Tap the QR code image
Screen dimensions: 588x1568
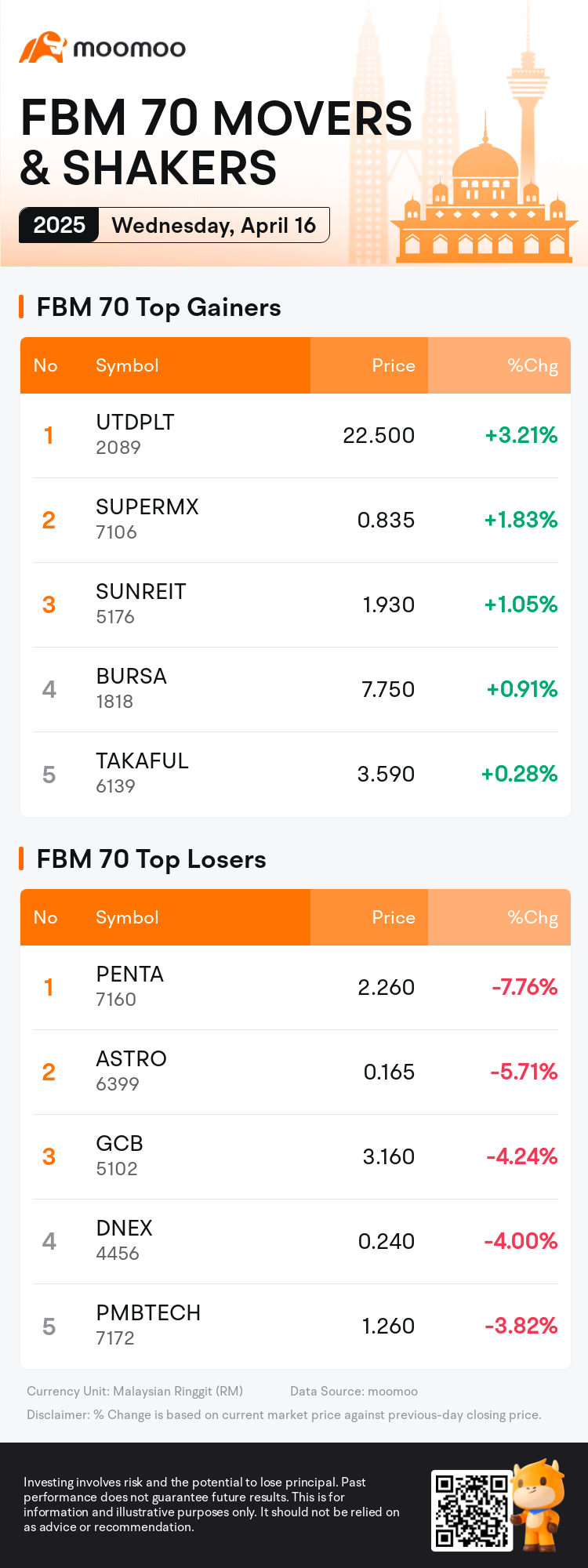pyautogui.click(x=470, y=1510)
